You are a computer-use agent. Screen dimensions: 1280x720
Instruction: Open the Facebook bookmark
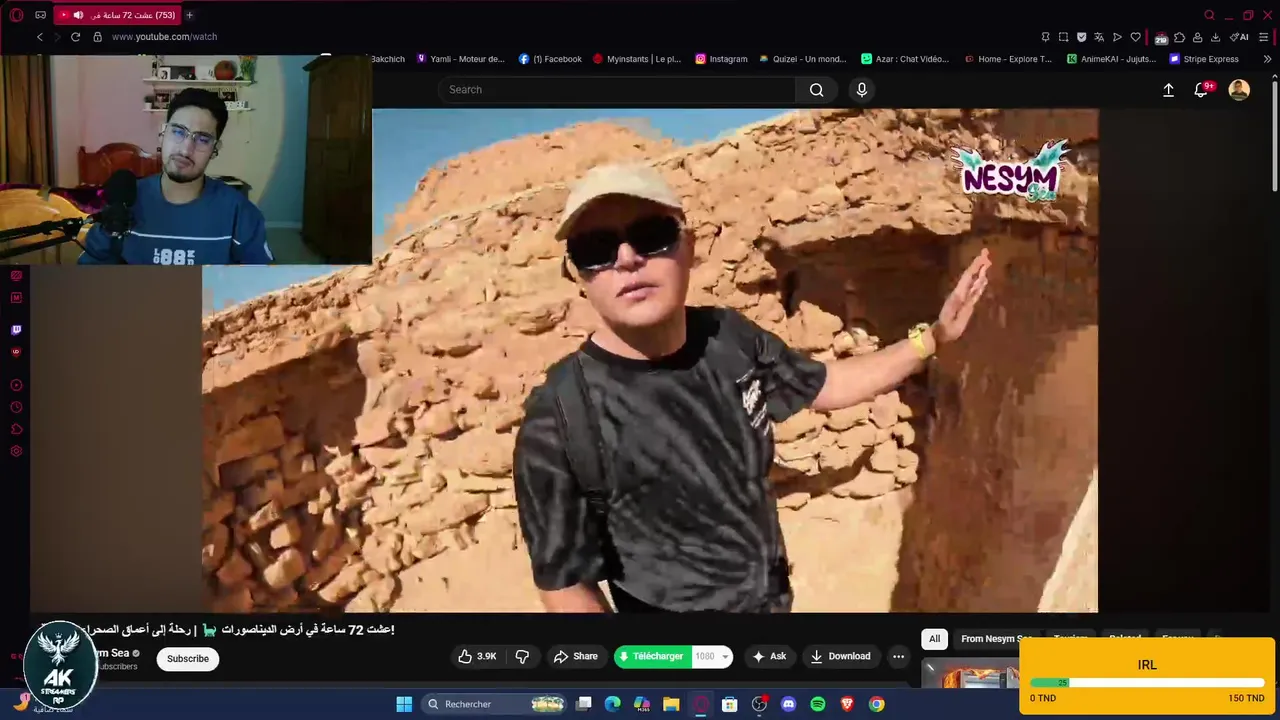(550, 59)
